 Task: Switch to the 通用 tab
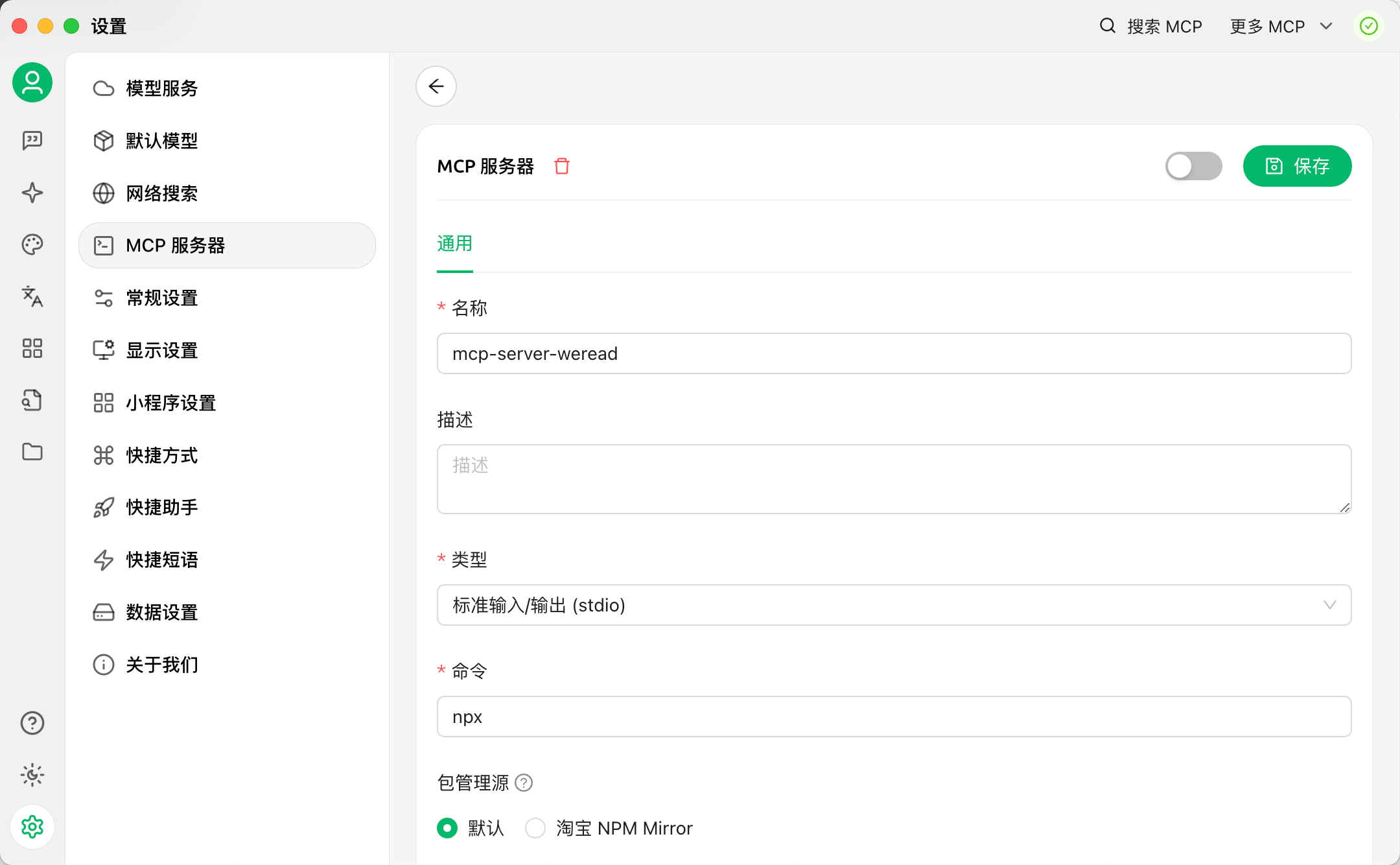tap(454, 244)
